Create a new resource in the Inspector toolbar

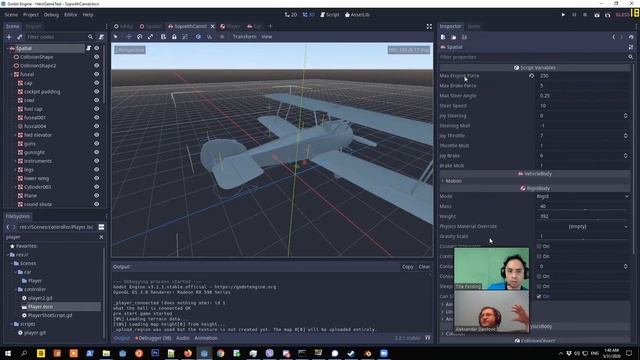click(x=443, y=37)
